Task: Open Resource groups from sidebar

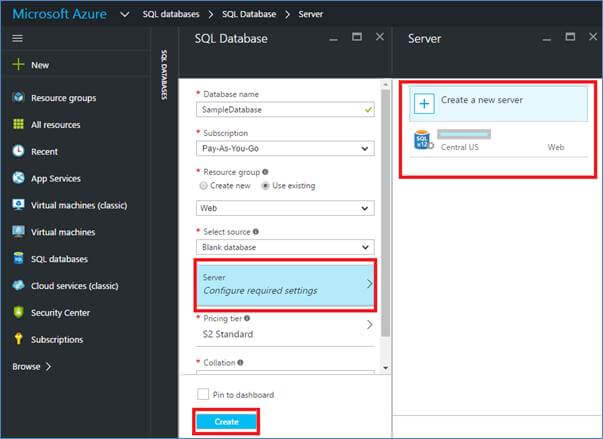Action: click(63, 98)
